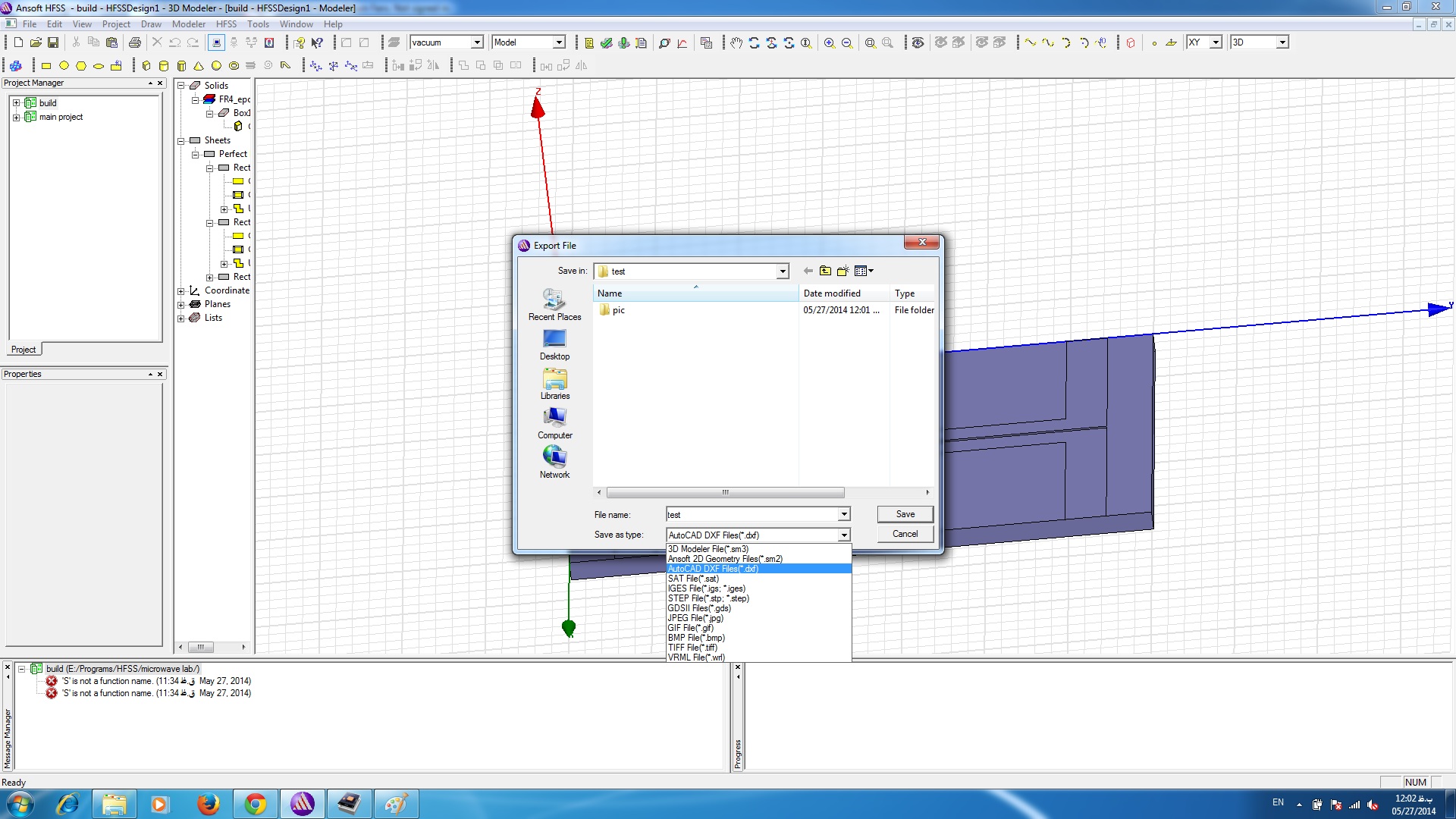Image resolution: width=1456 pixels, height=819 pixels.
Task: Click the Cancel button
Action: coord(905,534)
